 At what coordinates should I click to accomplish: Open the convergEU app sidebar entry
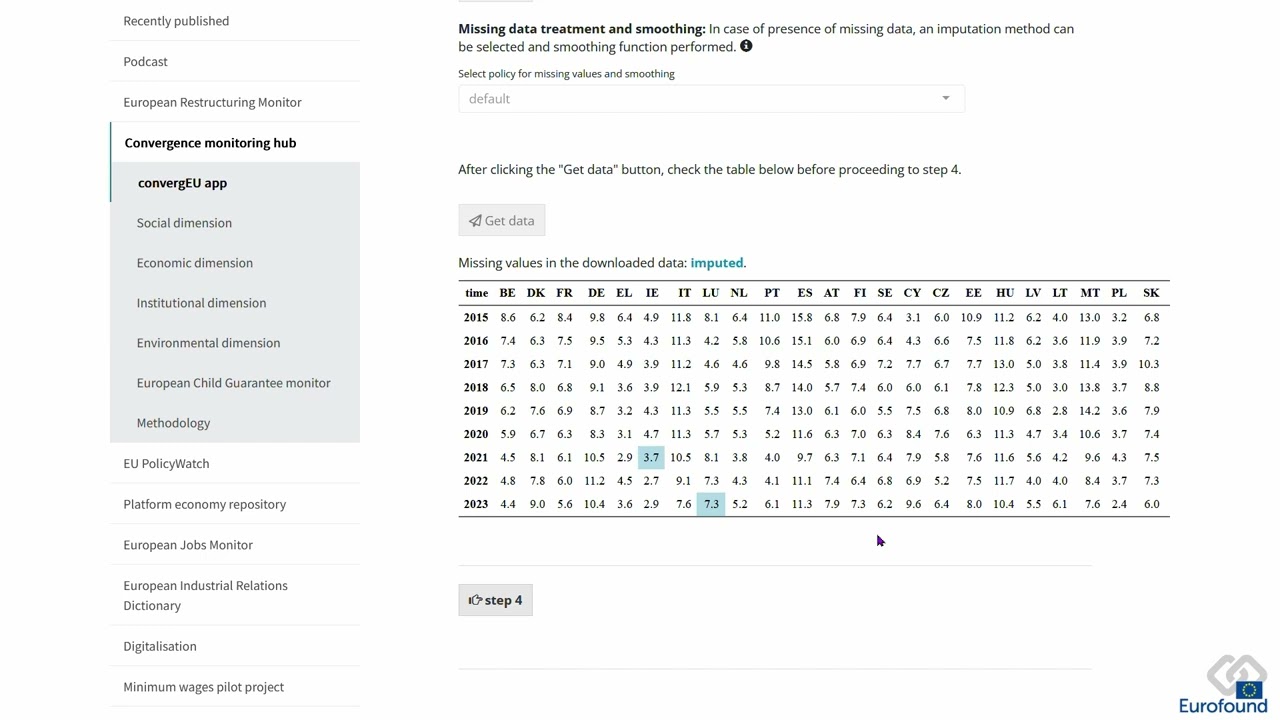(182, 183)
